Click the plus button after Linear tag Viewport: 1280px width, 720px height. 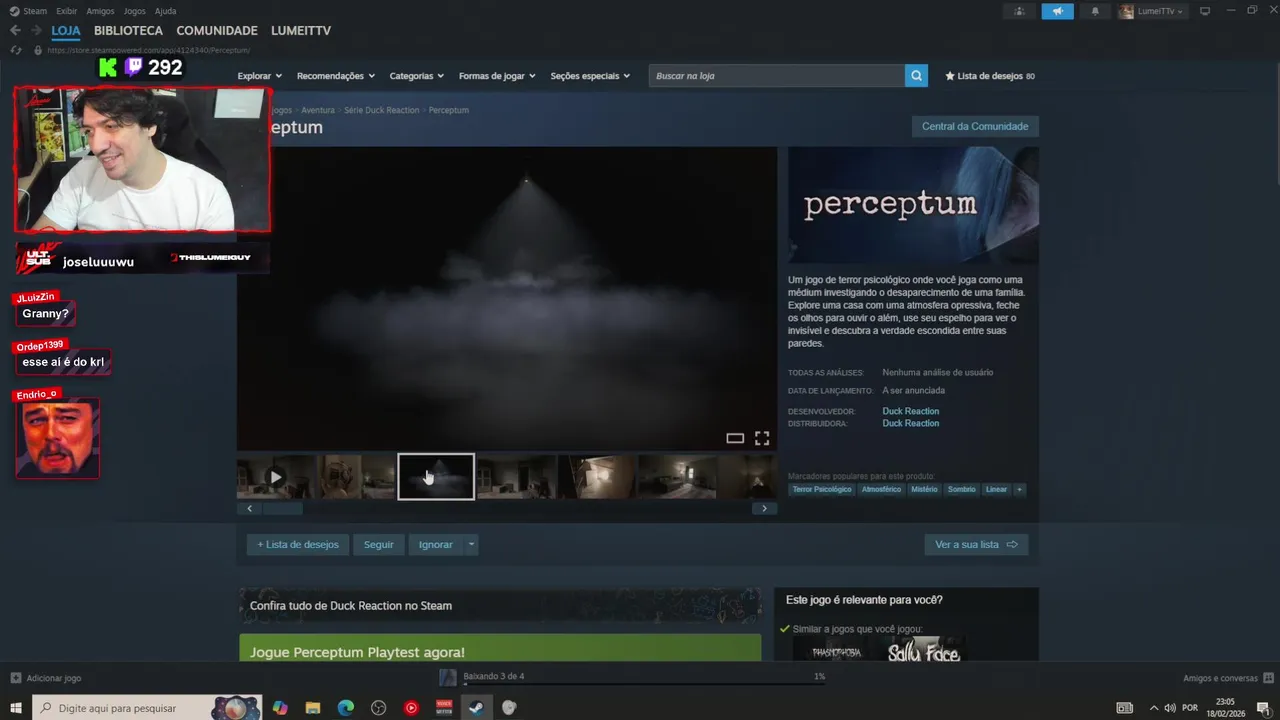[x=1019, y=489]
